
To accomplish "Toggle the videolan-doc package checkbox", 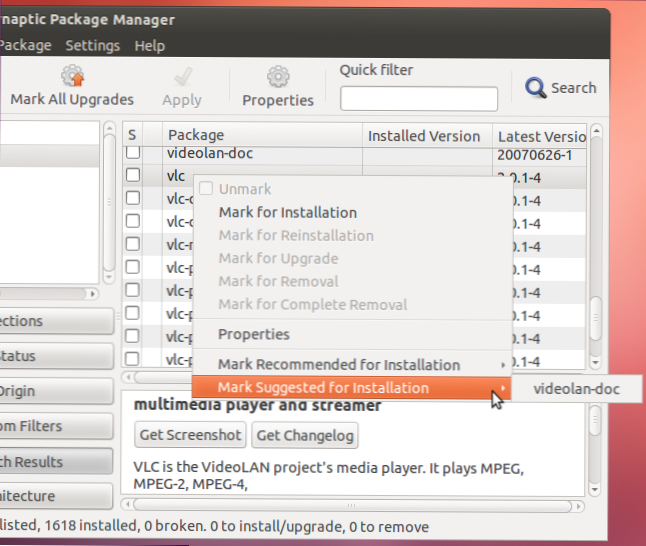I will (133, 154).
